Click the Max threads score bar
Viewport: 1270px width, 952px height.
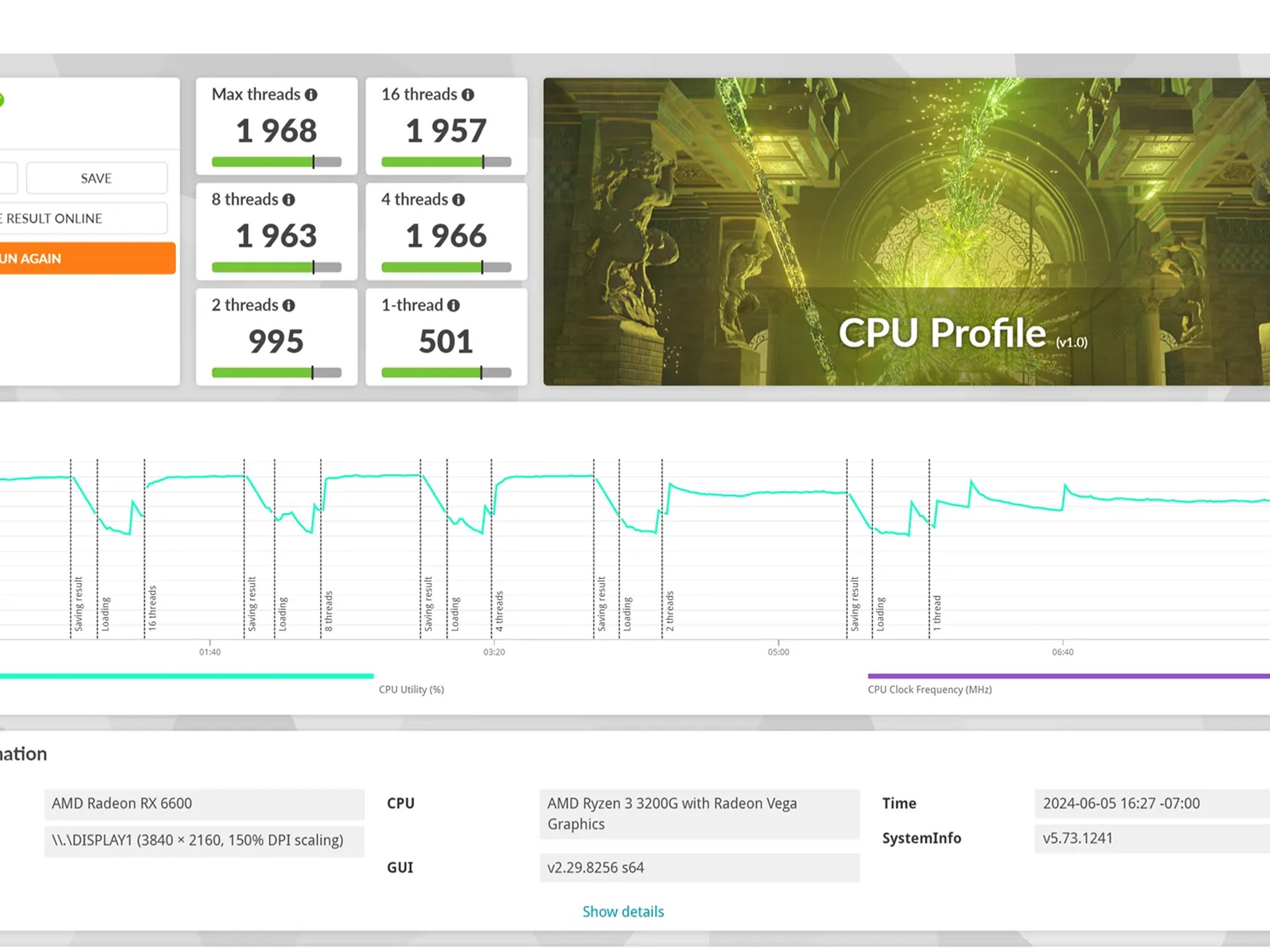[277, 162]
